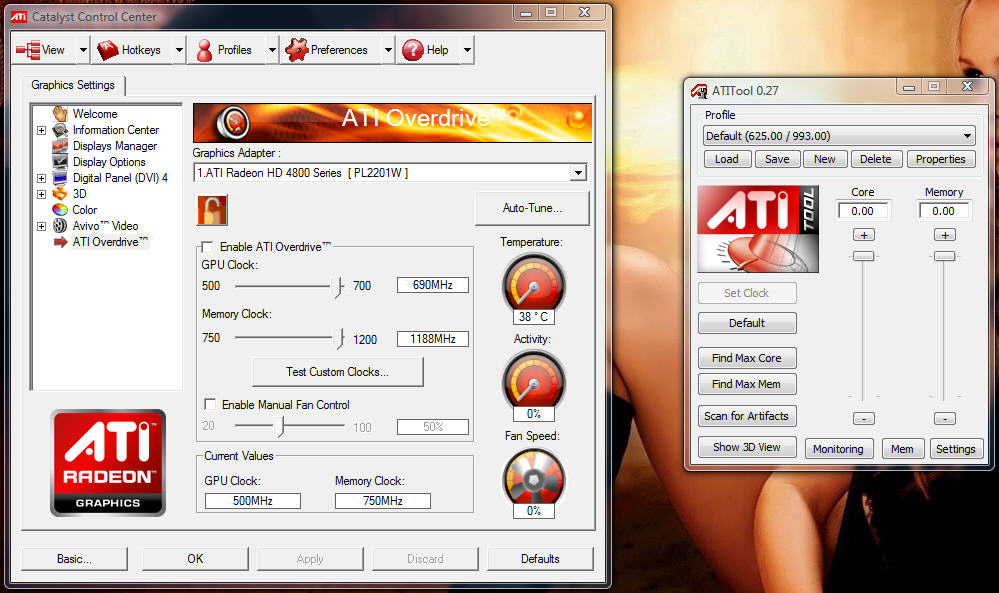Enable the Manual Fan Control checkbox
The image size is (999, 593).
point(210,404)
